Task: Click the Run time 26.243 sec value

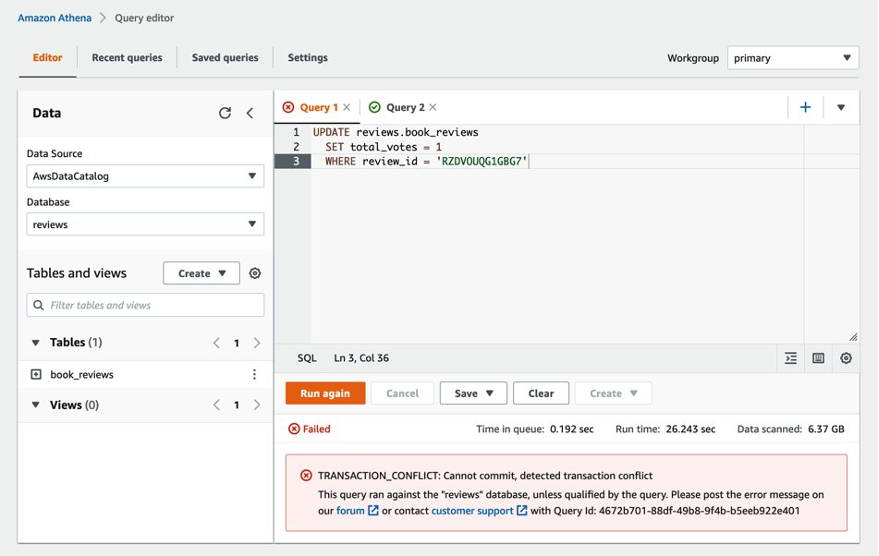Action: [690, 429]
